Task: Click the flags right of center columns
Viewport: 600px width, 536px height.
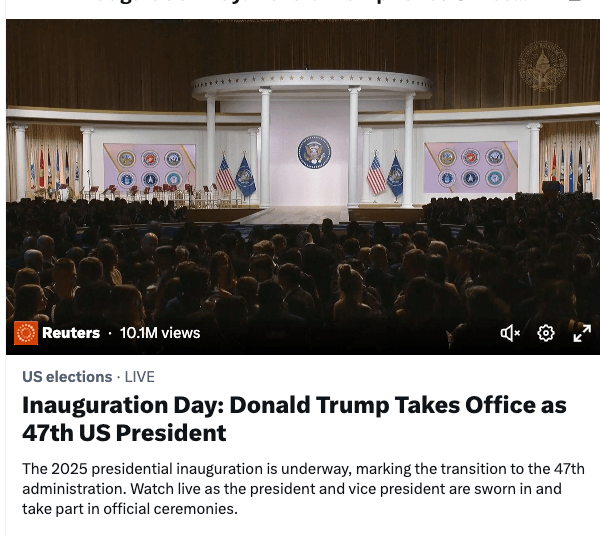Action: (385, 175)
